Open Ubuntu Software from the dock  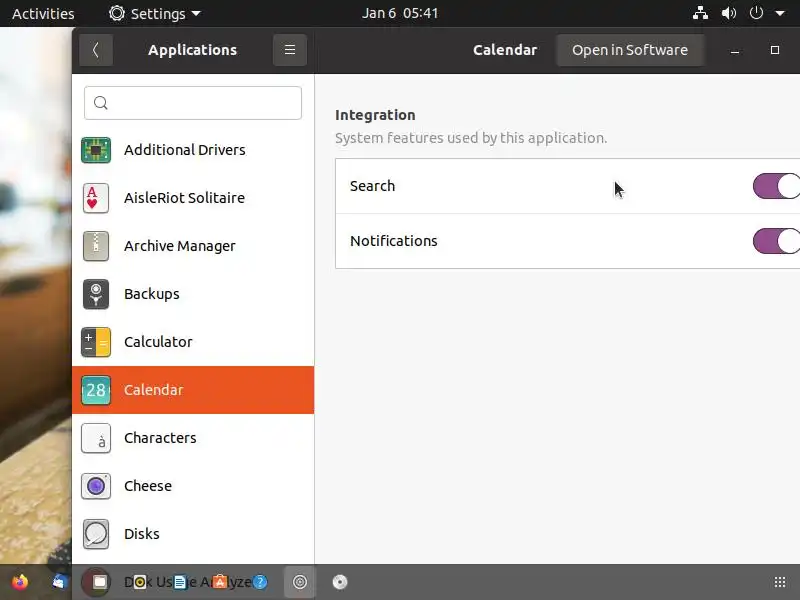coord(220,582)
